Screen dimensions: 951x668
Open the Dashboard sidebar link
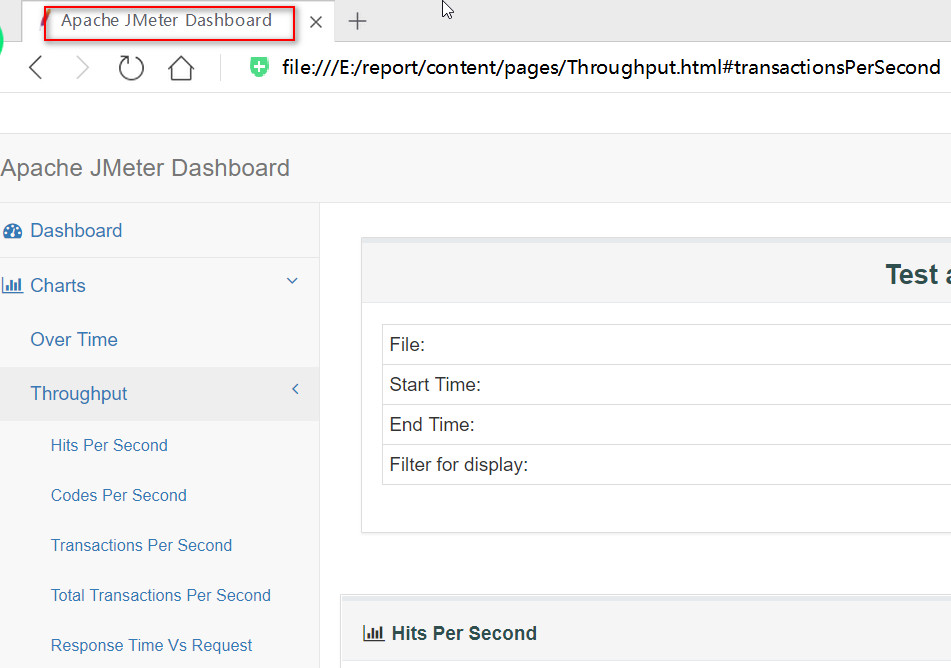tap(76, 231)
